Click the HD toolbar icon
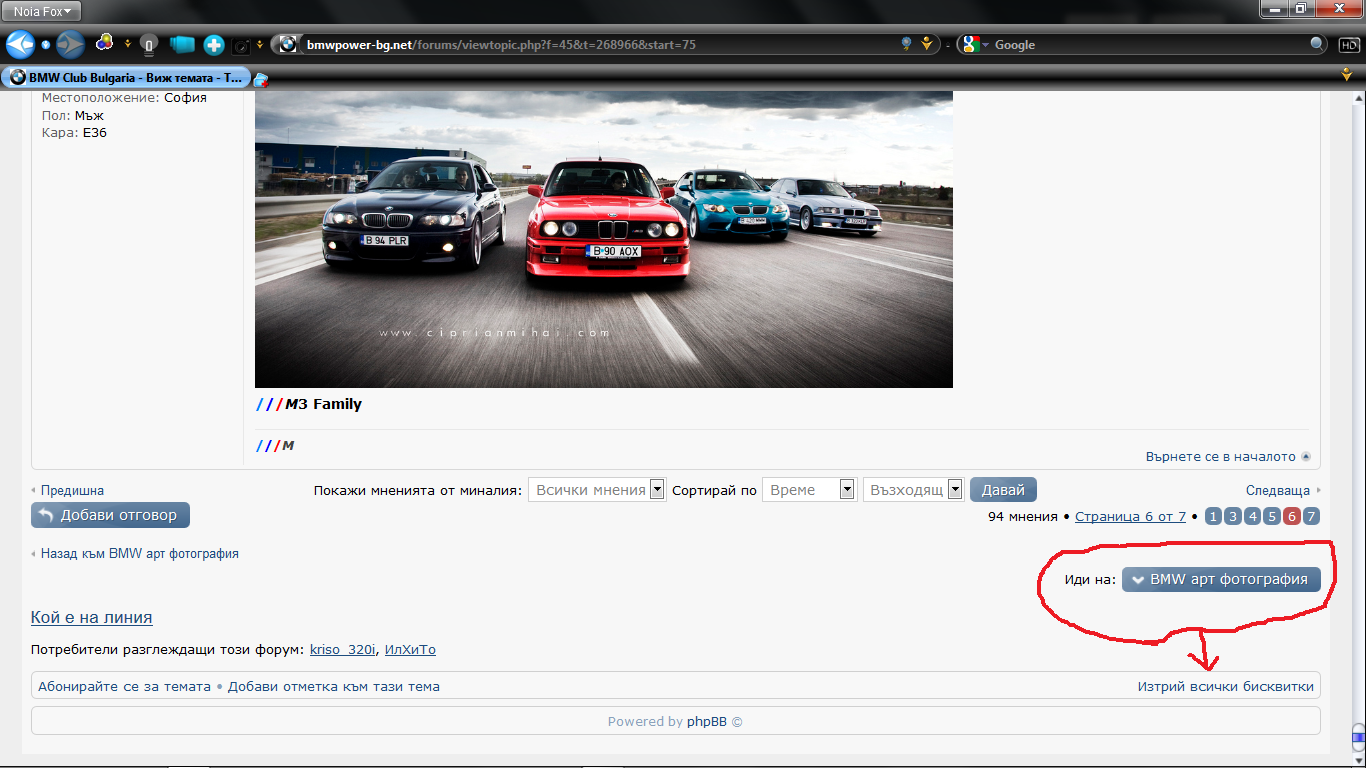Screen dimensions: 1366x768 click(x=1347, y=44)
